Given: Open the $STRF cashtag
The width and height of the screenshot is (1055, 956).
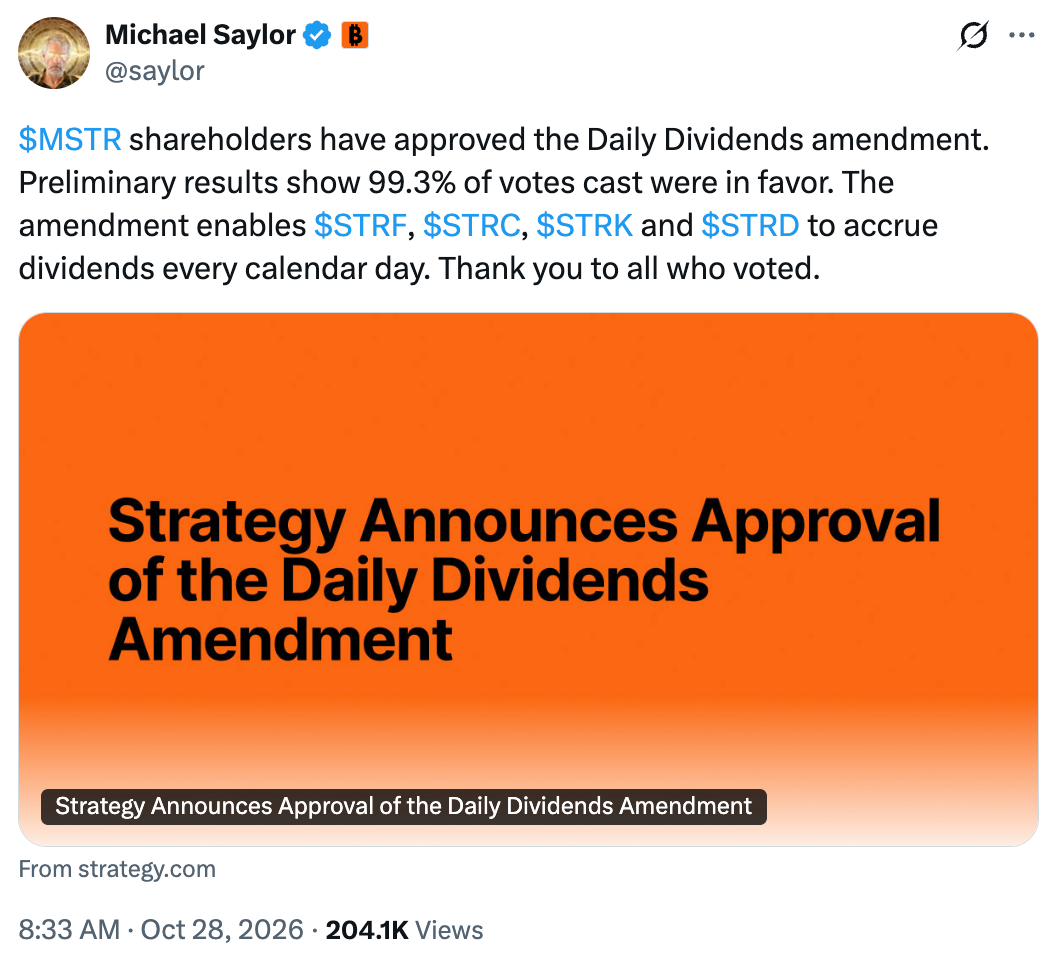Looking at the screenshot, I should 361,225.
